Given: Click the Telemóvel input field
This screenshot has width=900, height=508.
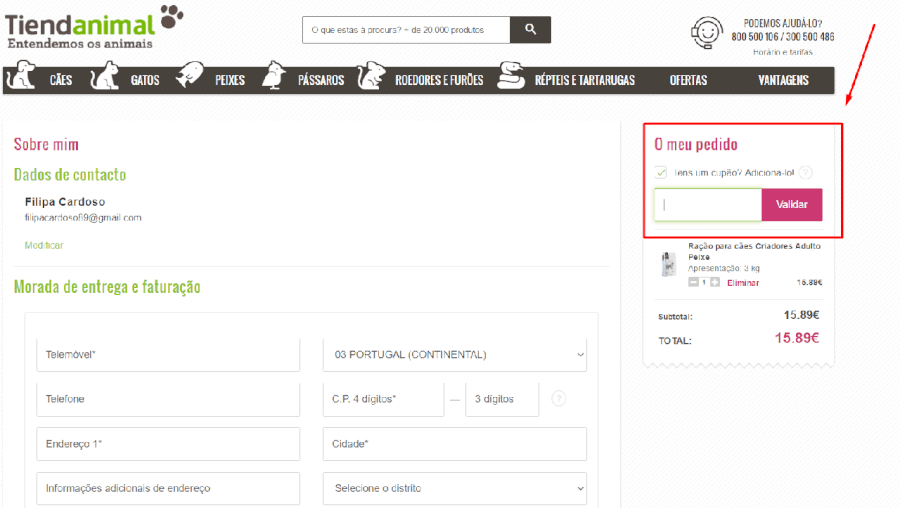Looking at the screenshot, I should tap(167, 354).
